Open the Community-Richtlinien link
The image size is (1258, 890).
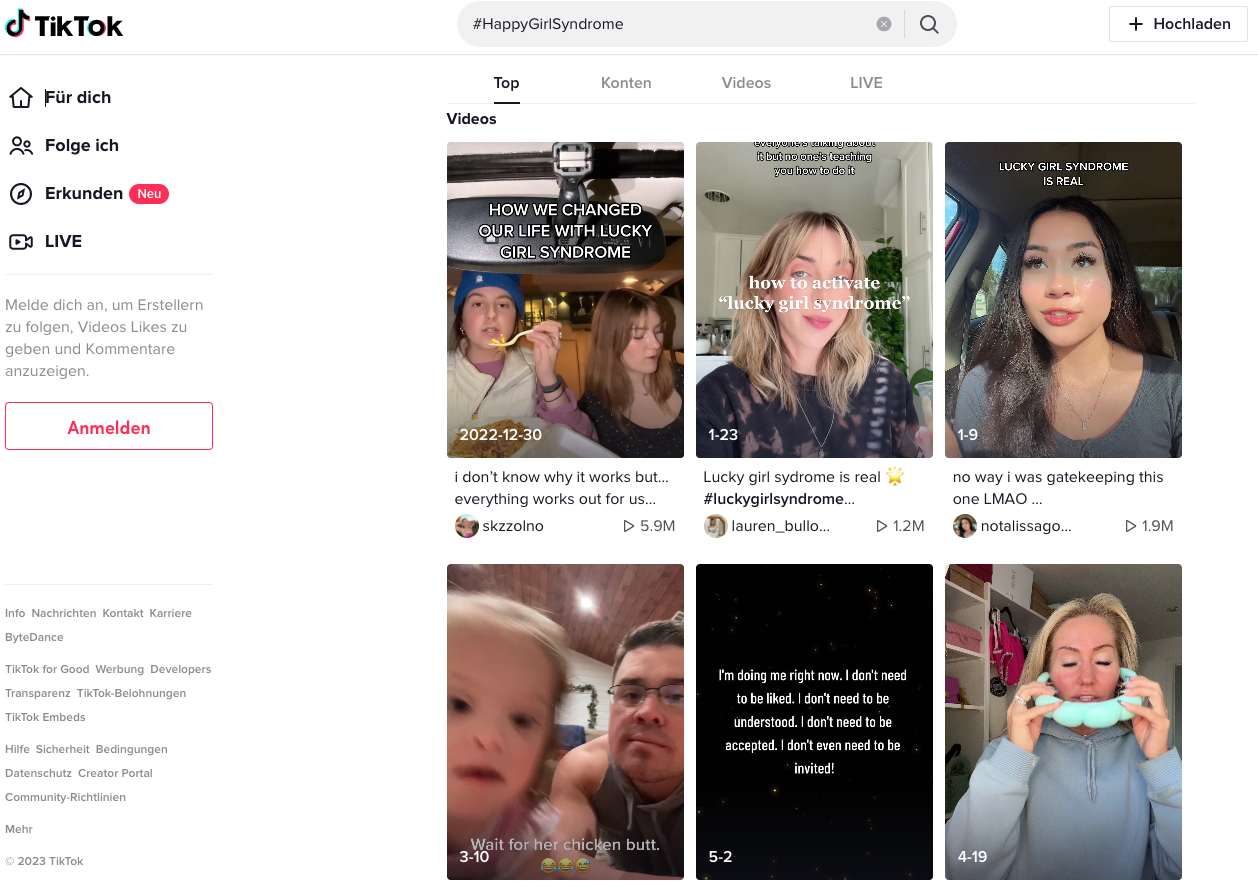65,797
